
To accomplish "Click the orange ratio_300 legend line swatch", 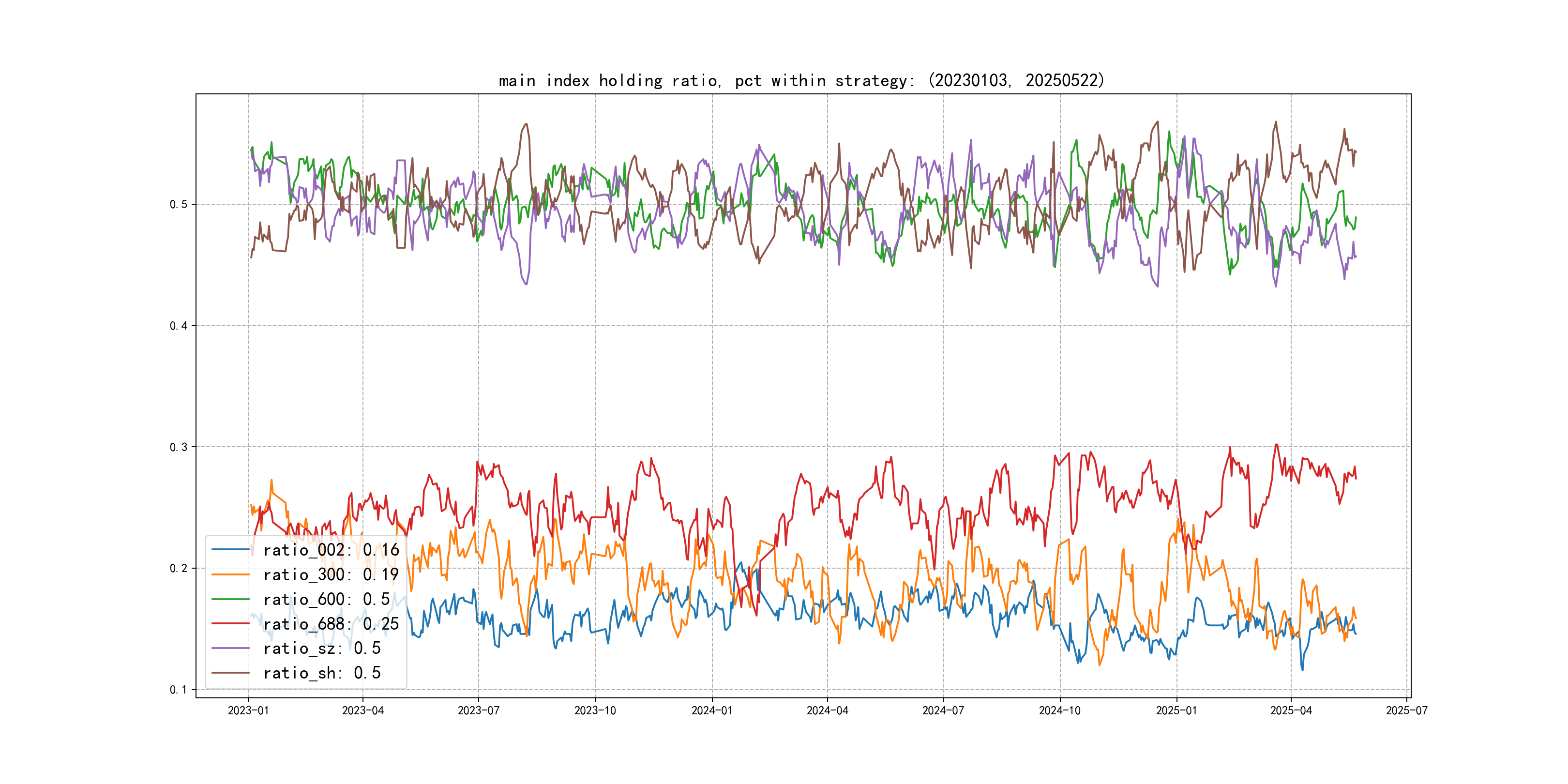I will [231, 574].
